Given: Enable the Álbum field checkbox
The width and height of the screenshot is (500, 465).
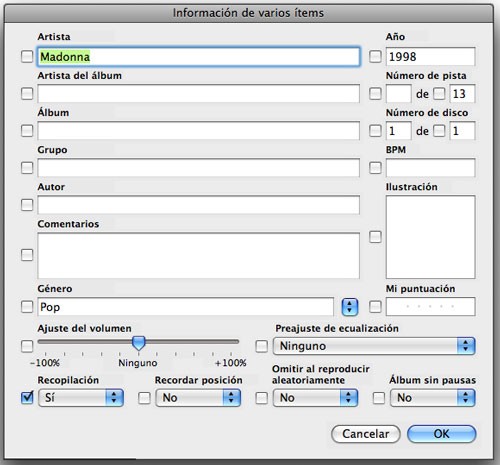Looking at the screenshot, I should click(x=27, y=131).
